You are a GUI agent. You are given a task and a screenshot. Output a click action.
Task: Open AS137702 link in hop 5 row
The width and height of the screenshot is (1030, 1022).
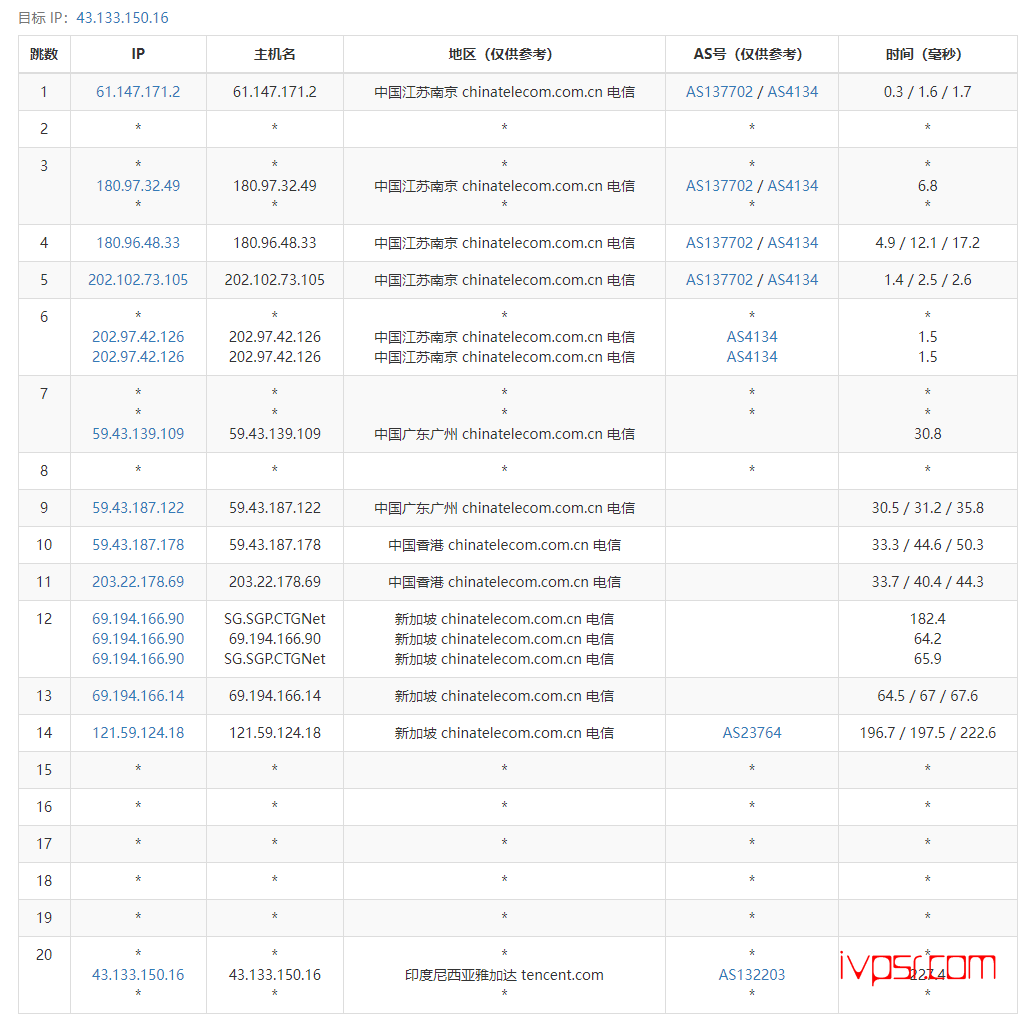tap(719, 280)
